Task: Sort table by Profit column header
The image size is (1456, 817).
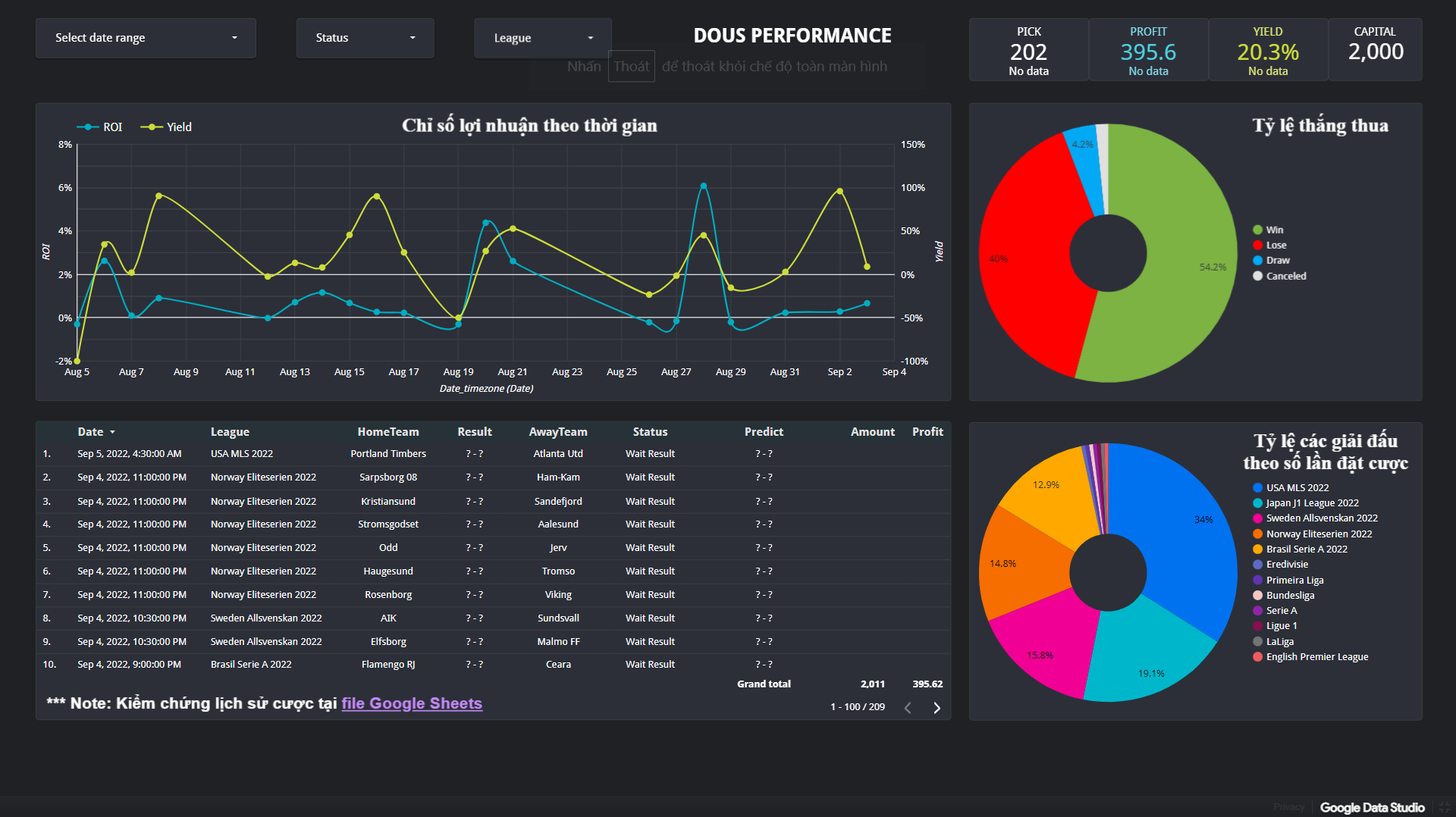Action: click(x=927, y=432)
